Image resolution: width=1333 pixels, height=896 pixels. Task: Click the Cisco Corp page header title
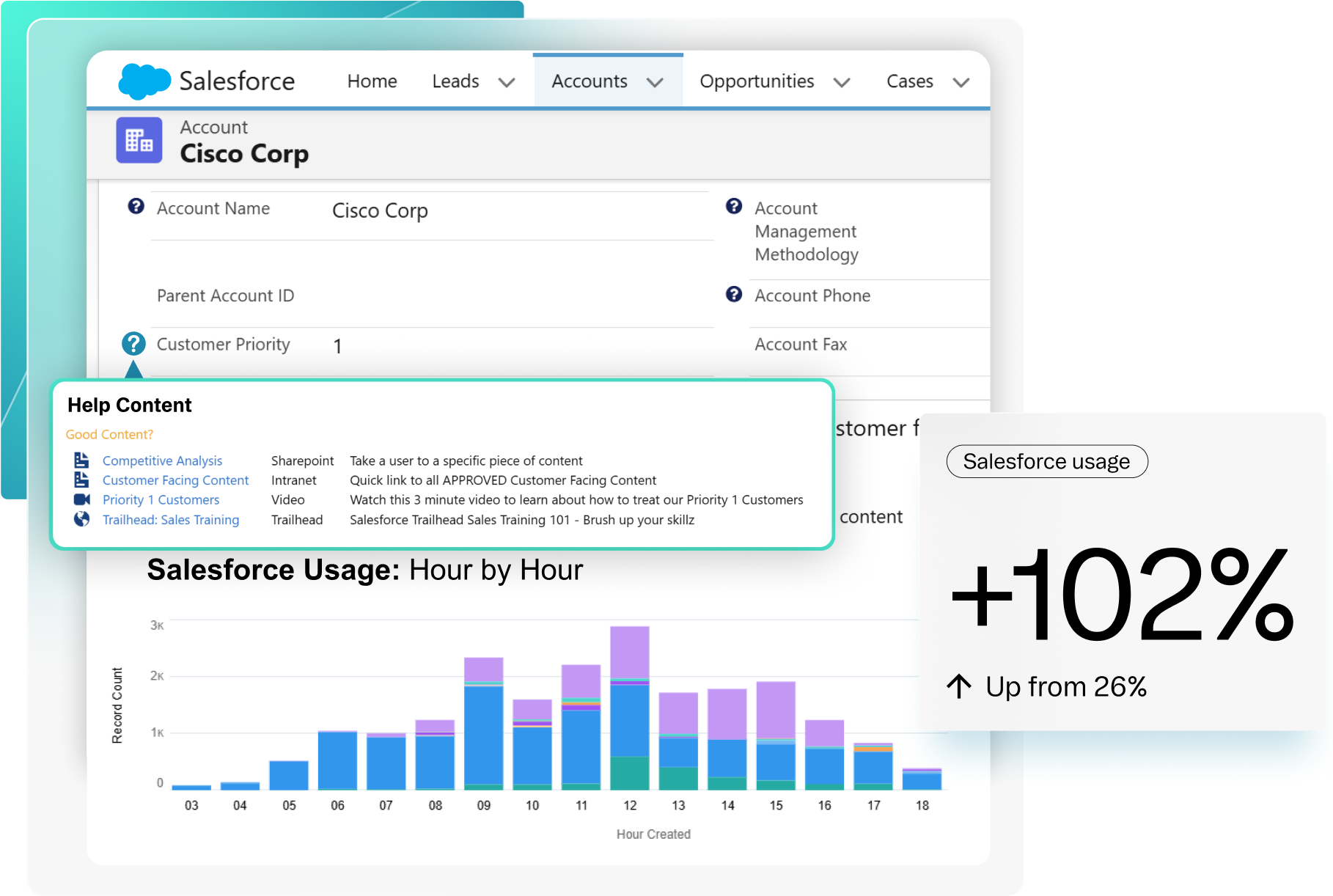[x=244, y=154]
